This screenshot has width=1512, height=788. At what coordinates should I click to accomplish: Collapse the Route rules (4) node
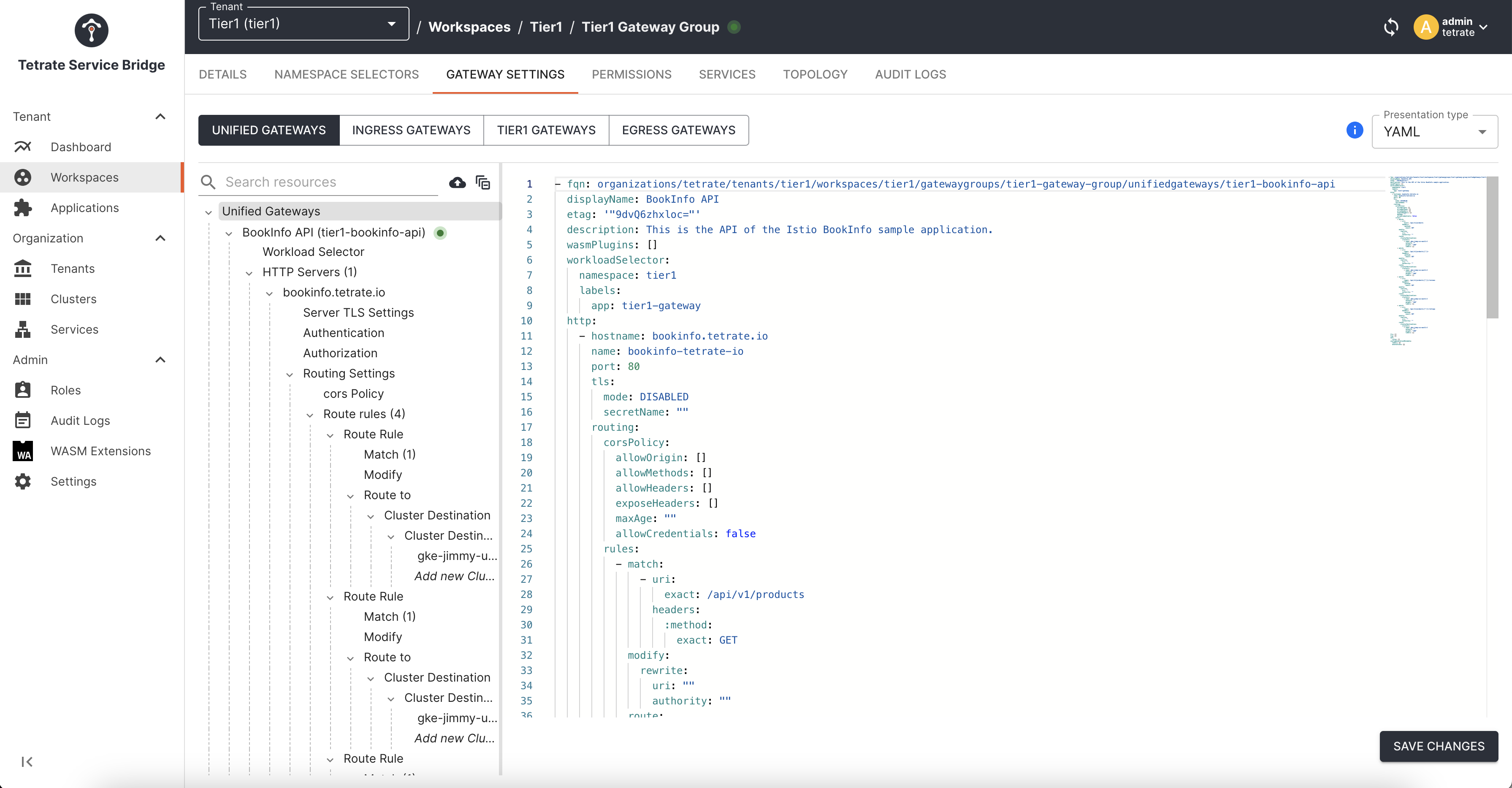pyautogui.click(x=310, y=415)
